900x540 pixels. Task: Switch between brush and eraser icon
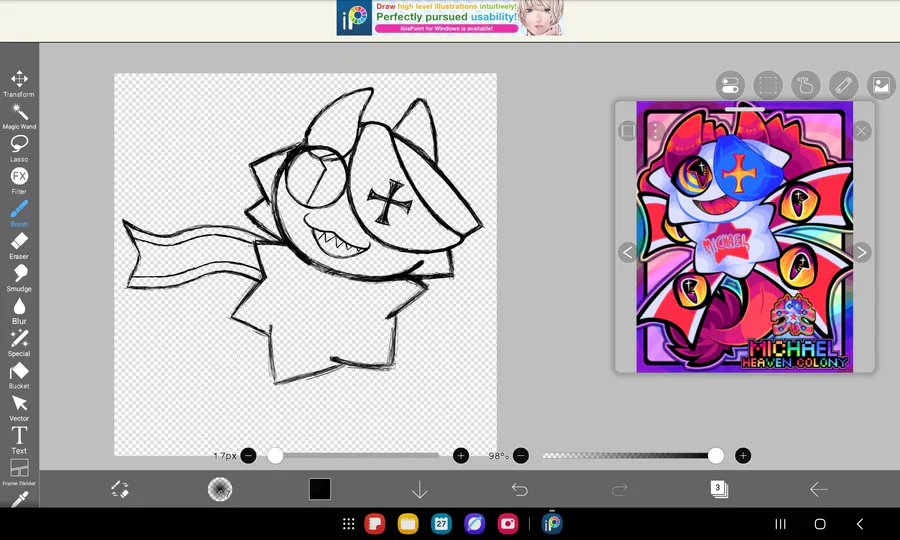coord(120,490)
